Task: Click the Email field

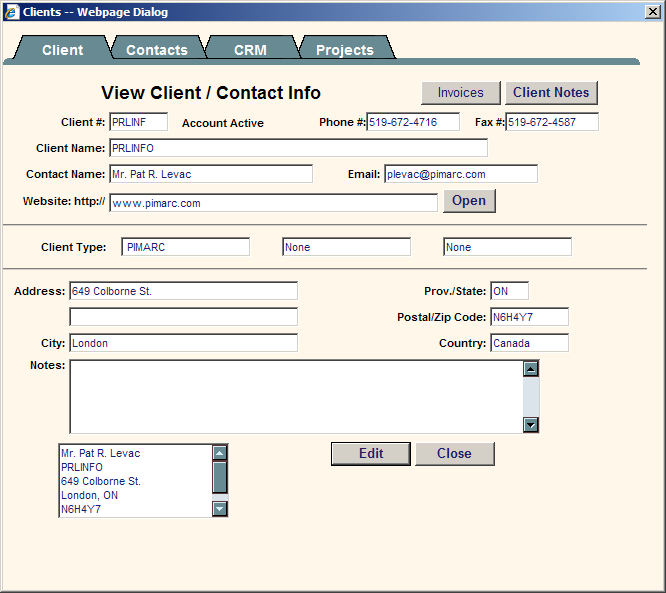Action: [461, 174]
